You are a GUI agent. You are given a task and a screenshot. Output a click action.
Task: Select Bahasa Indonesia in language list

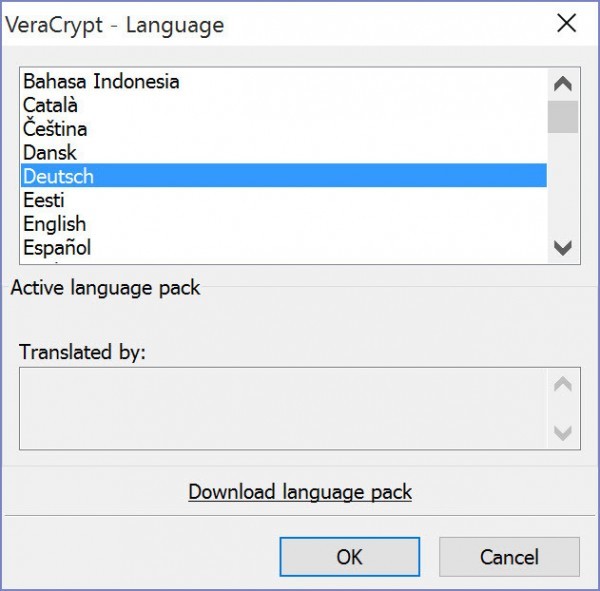click(284, 81)
